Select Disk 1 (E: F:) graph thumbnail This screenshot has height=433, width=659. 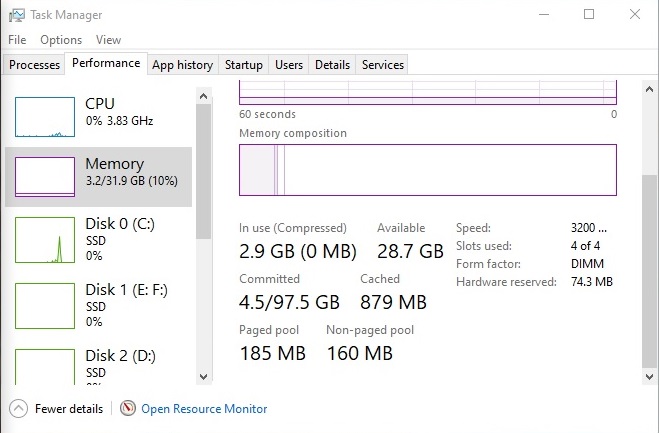coord(45,306)
